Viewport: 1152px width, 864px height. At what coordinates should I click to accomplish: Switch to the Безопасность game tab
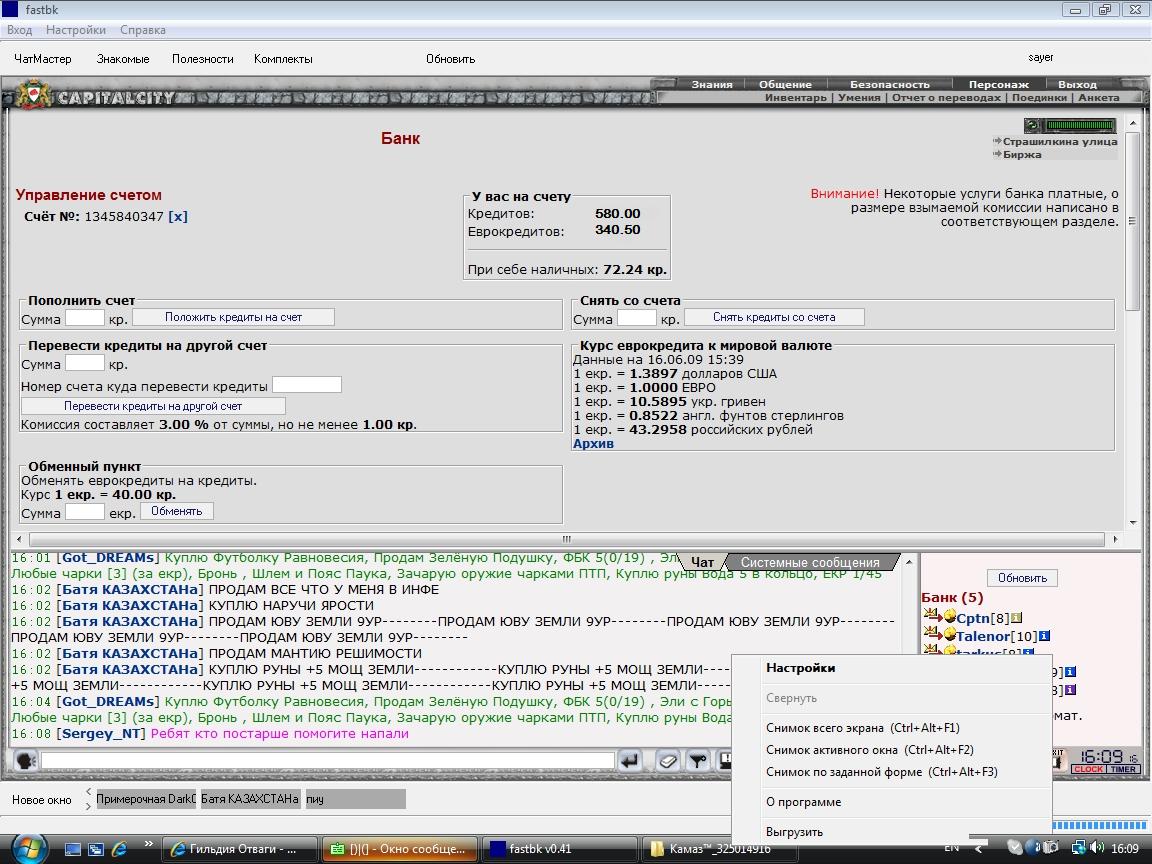[890, 84]
